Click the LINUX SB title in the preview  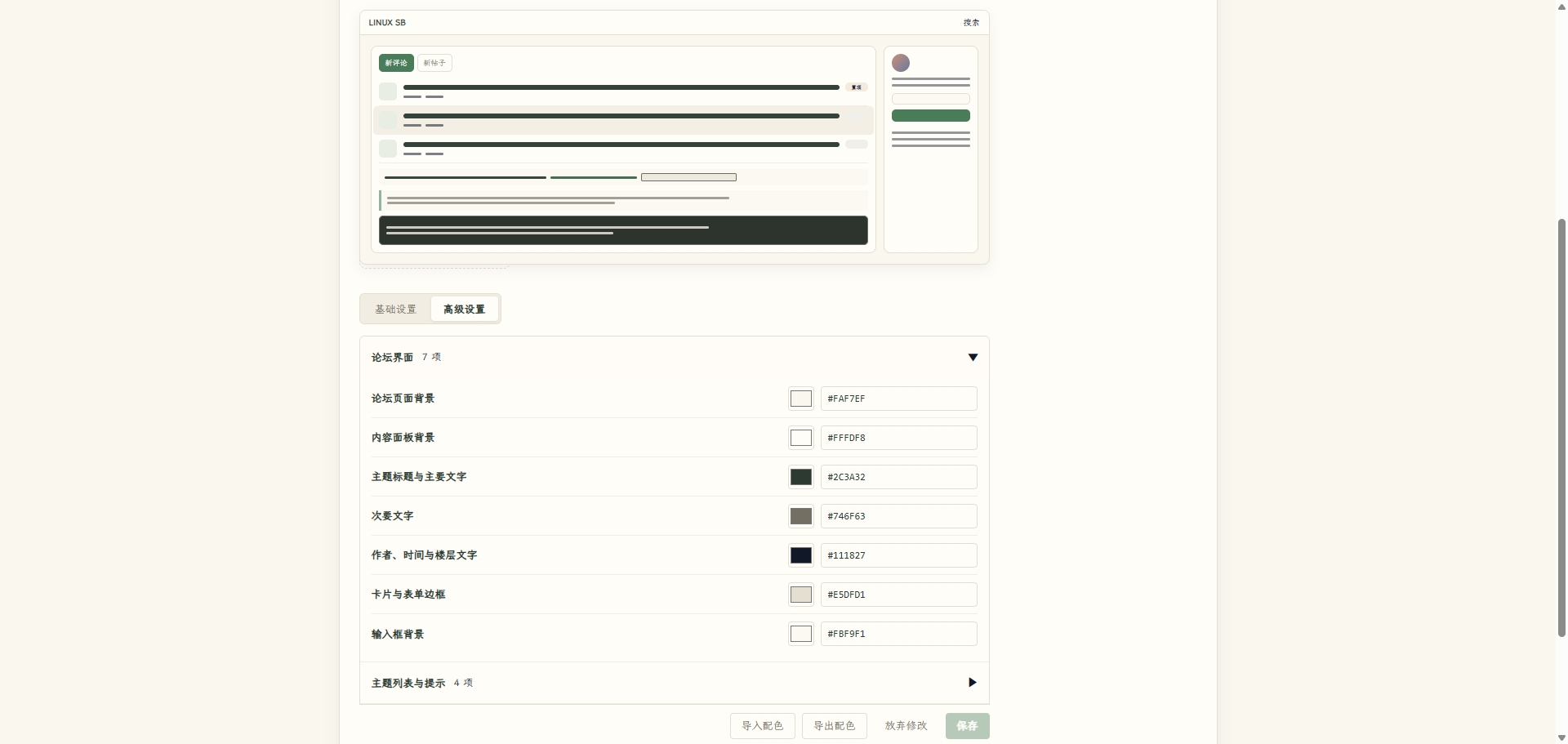(x=387, y=23)
